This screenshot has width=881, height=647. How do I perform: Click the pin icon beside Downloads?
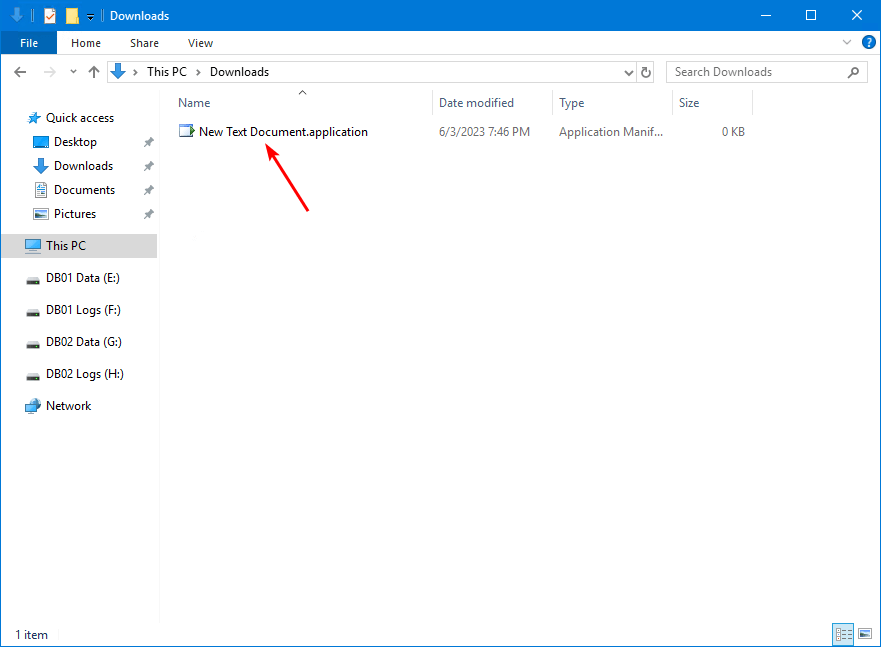(x=148, y=166)
